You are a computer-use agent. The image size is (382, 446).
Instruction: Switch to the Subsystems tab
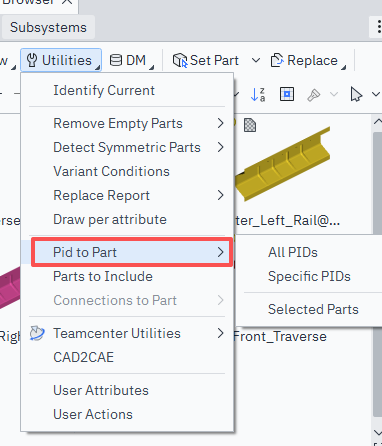[x=48, y=27]
